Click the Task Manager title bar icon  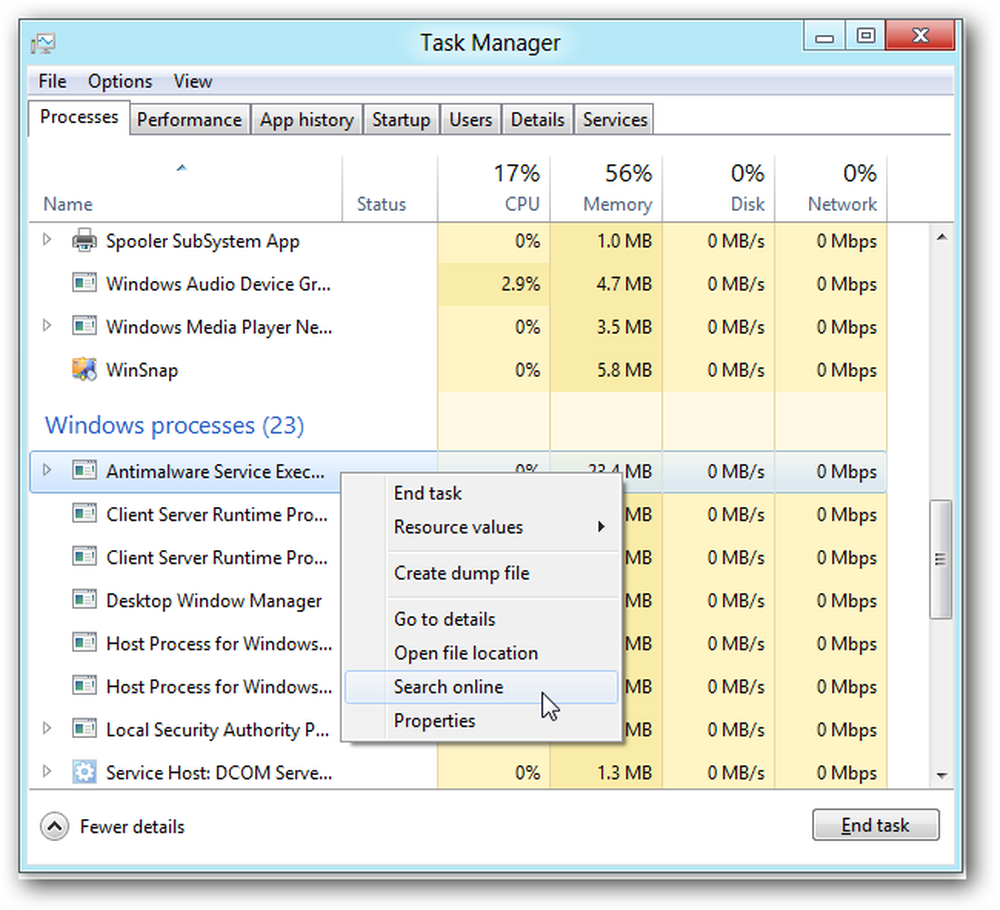(43, 43)
